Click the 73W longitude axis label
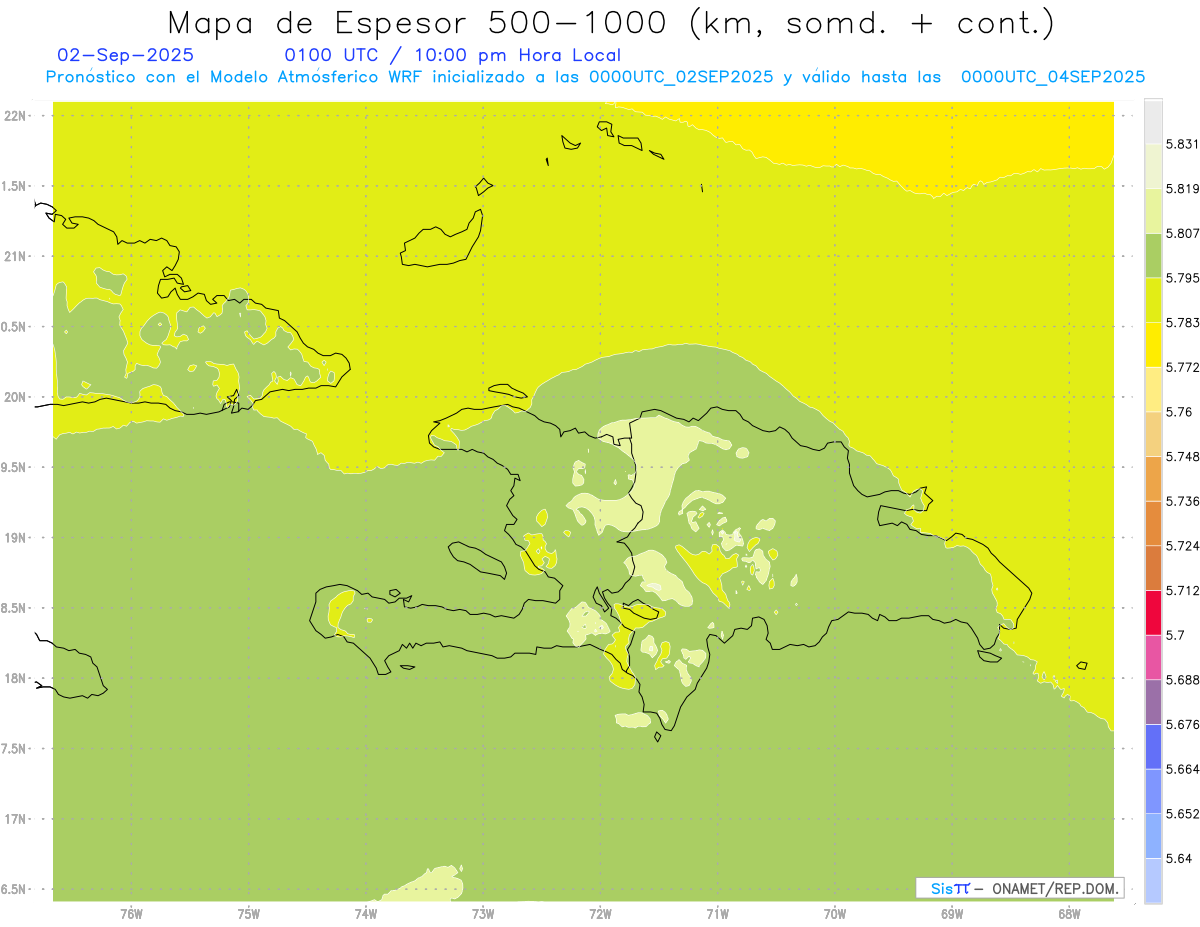Screen dimensions: 1200x927 [483, 914]
